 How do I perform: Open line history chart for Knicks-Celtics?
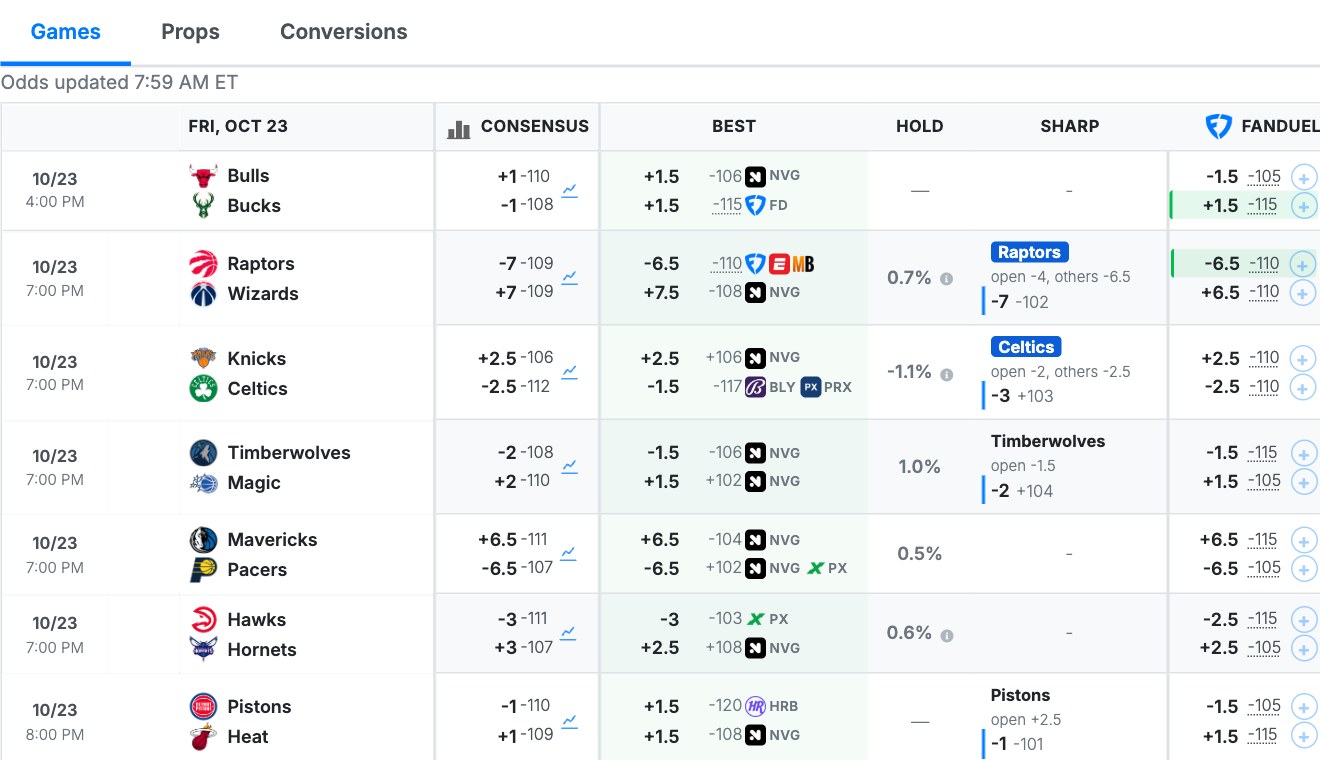coord(569,372)
